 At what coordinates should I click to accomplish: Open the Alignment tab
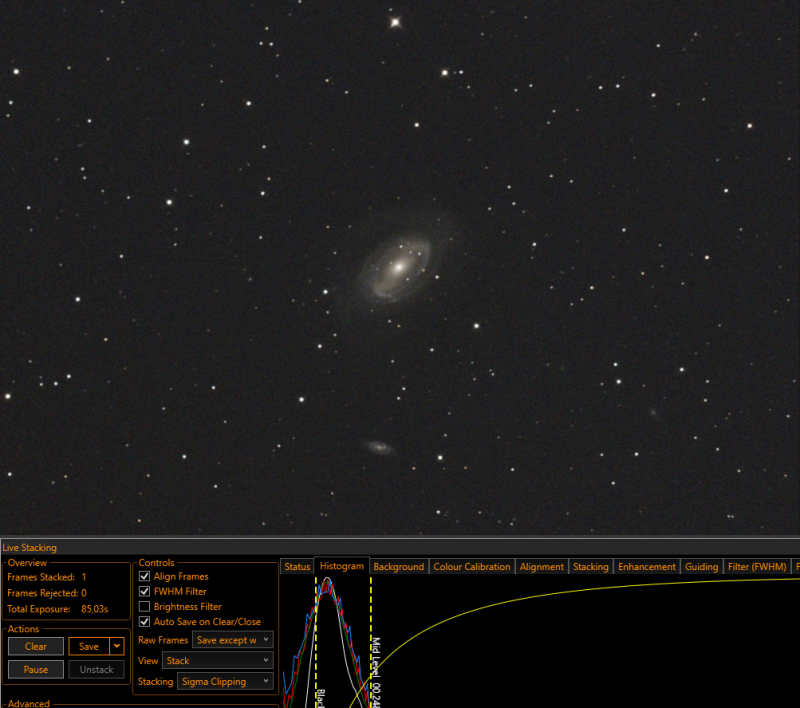pyautogui.click(x=541, y=567)
